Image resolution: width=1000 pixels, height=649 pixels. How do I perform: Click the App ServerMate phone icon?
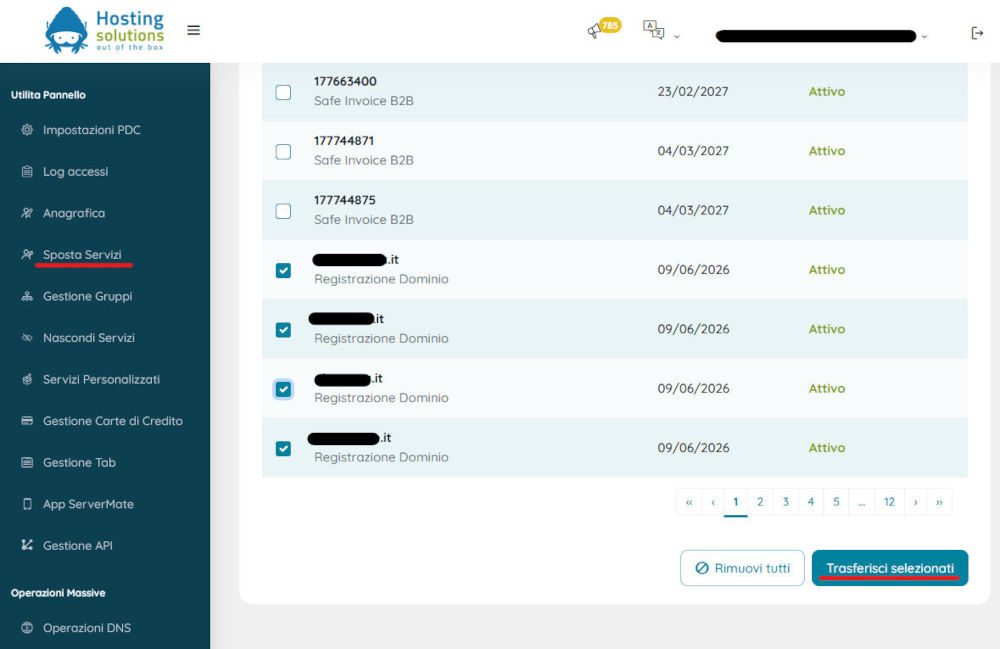click(x=27, y=504)
